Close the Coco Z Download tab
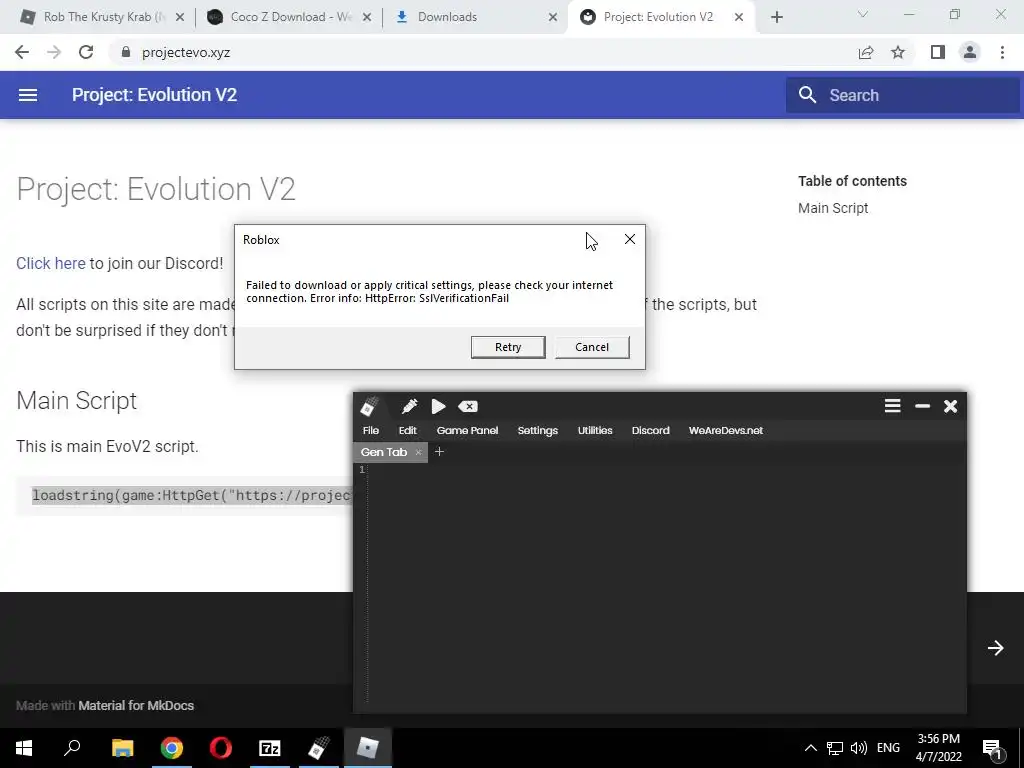 [x=367, y=18]
